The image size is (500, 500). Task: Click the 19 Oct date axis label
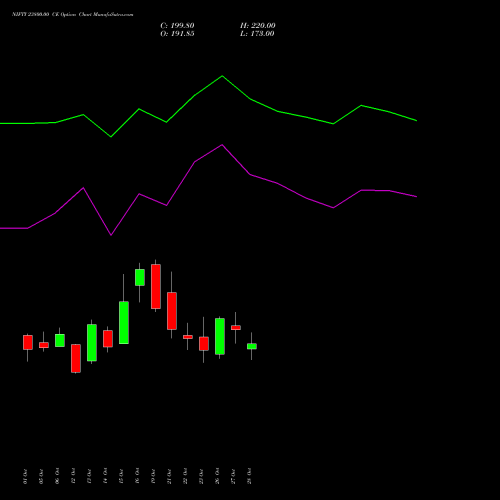(x=153, y=477)
